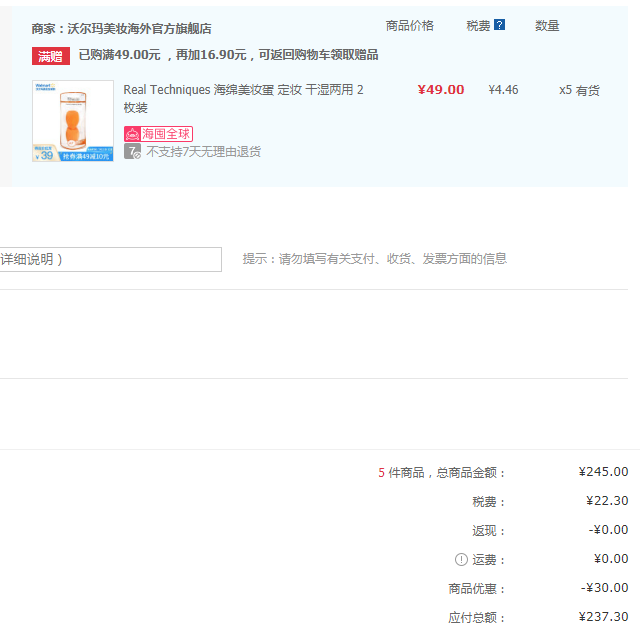Click the 税费 column header
Viewport: 640px width, 637px height.
point(478,26)
